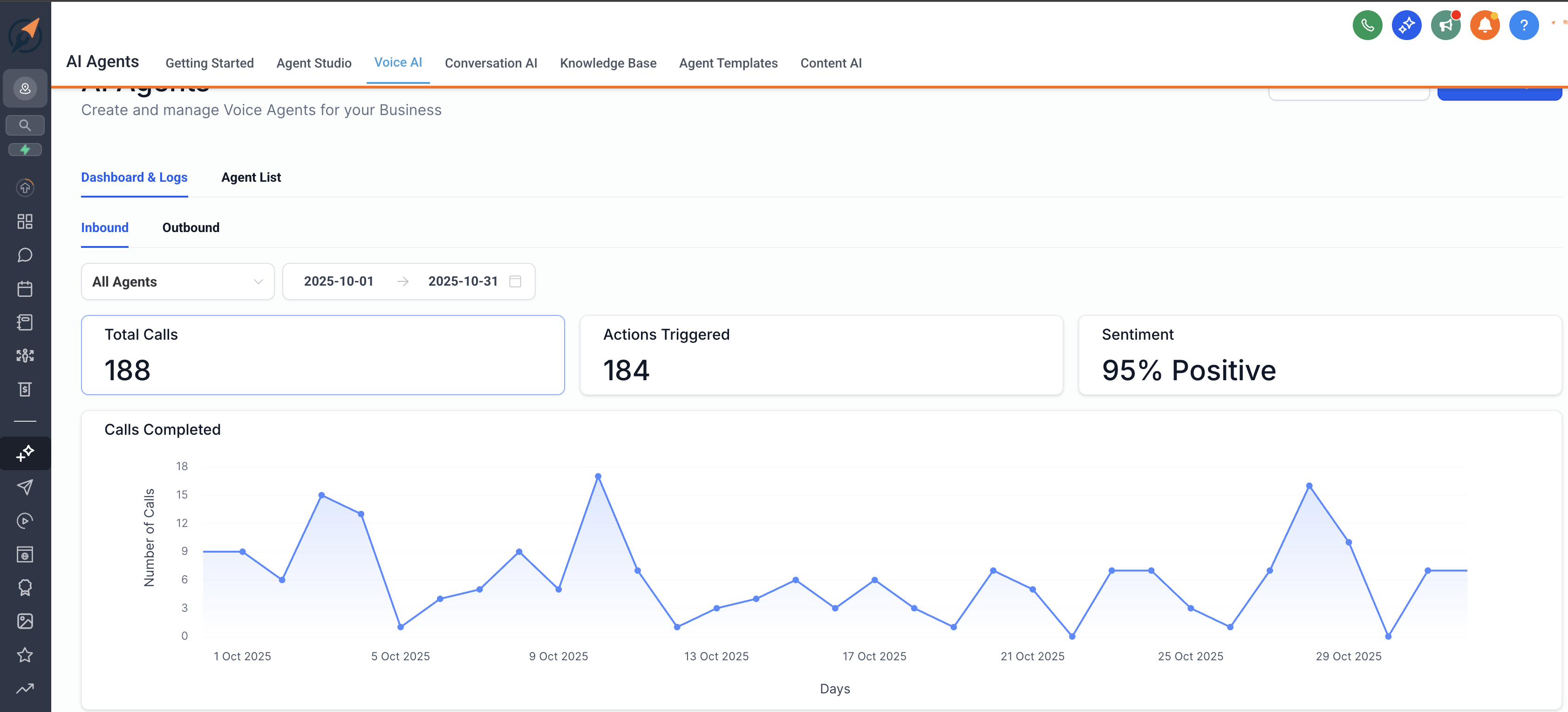This screenshot has height=712, width=1568.
Task: Open Conversation AI from the top navigation
Action: click(491, 63)
